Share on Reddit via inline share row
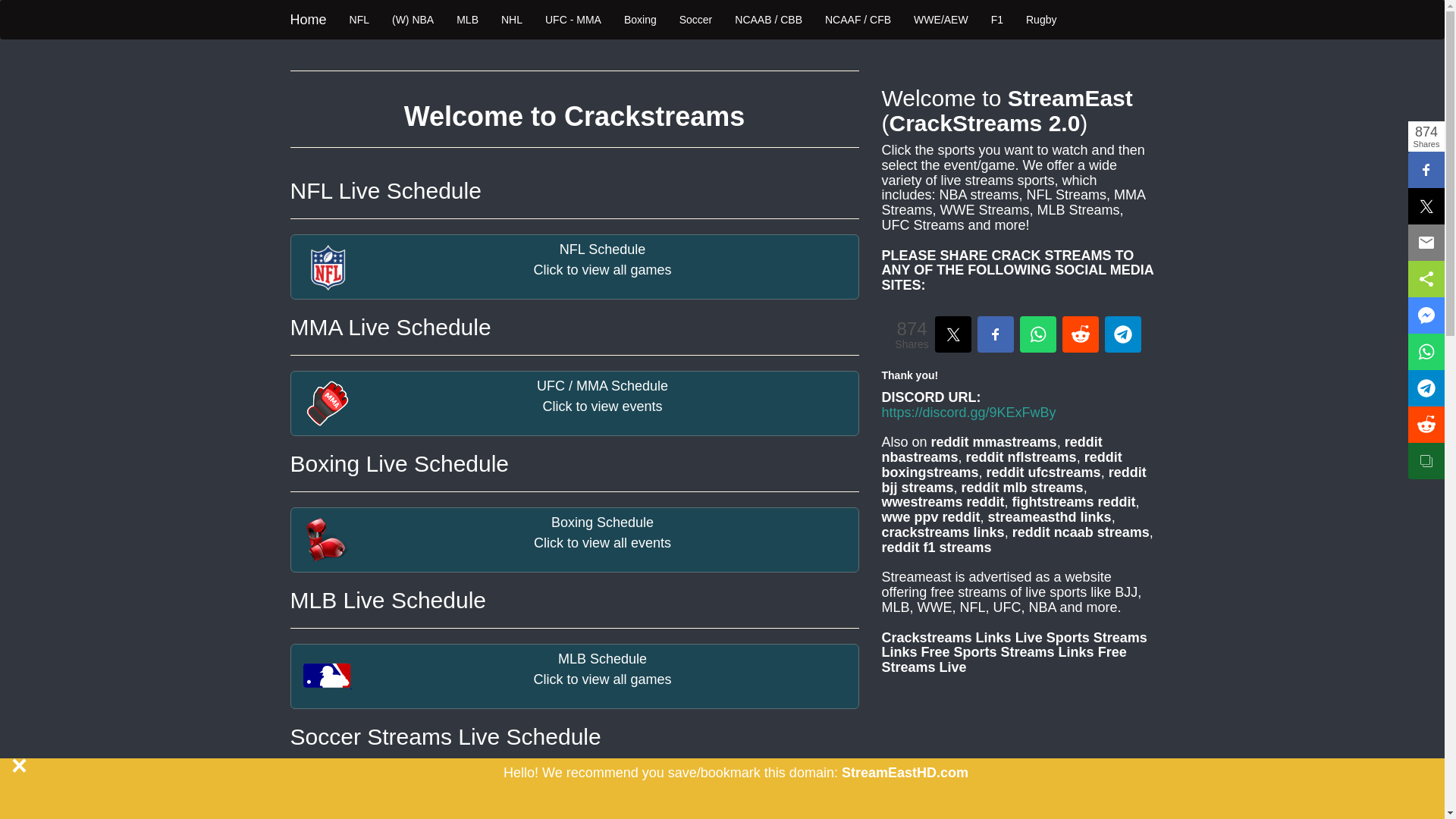The image size is (1456, 819). click(x=1080, y=334)
